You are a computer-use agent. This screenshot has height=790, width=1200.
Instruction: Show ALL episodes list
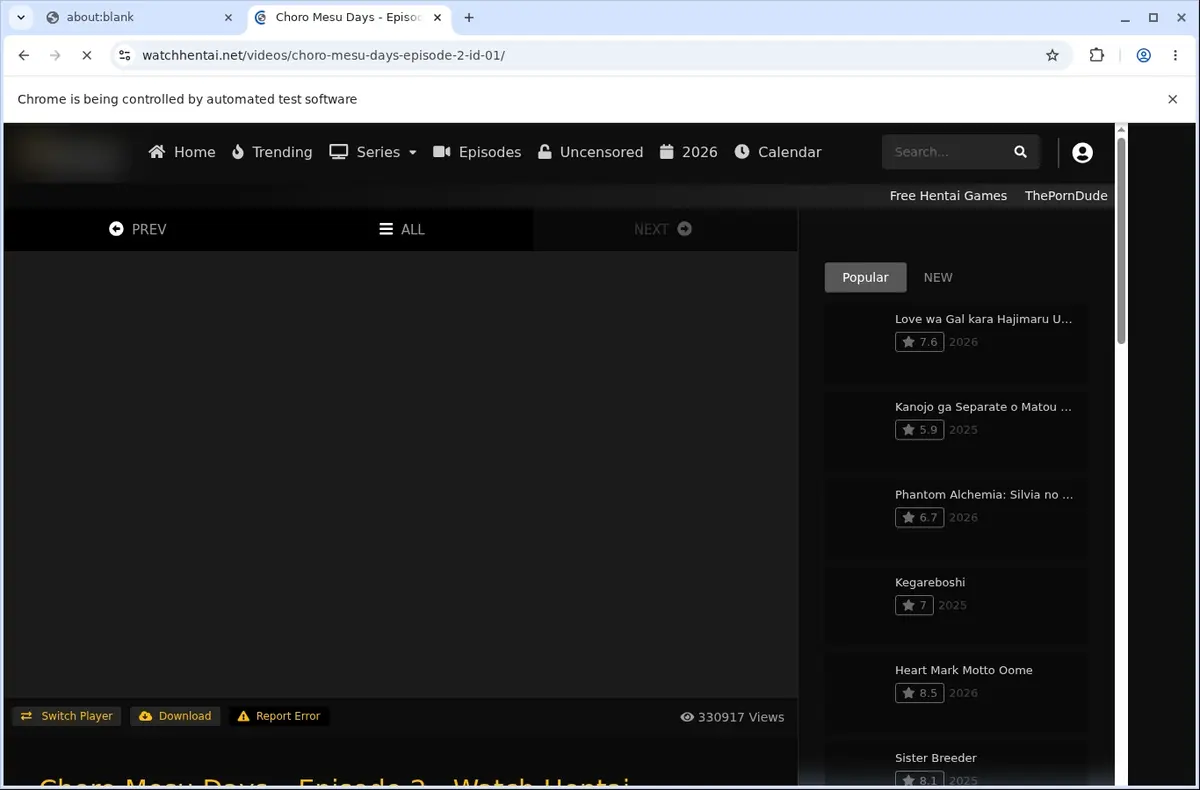coord(402,229)
